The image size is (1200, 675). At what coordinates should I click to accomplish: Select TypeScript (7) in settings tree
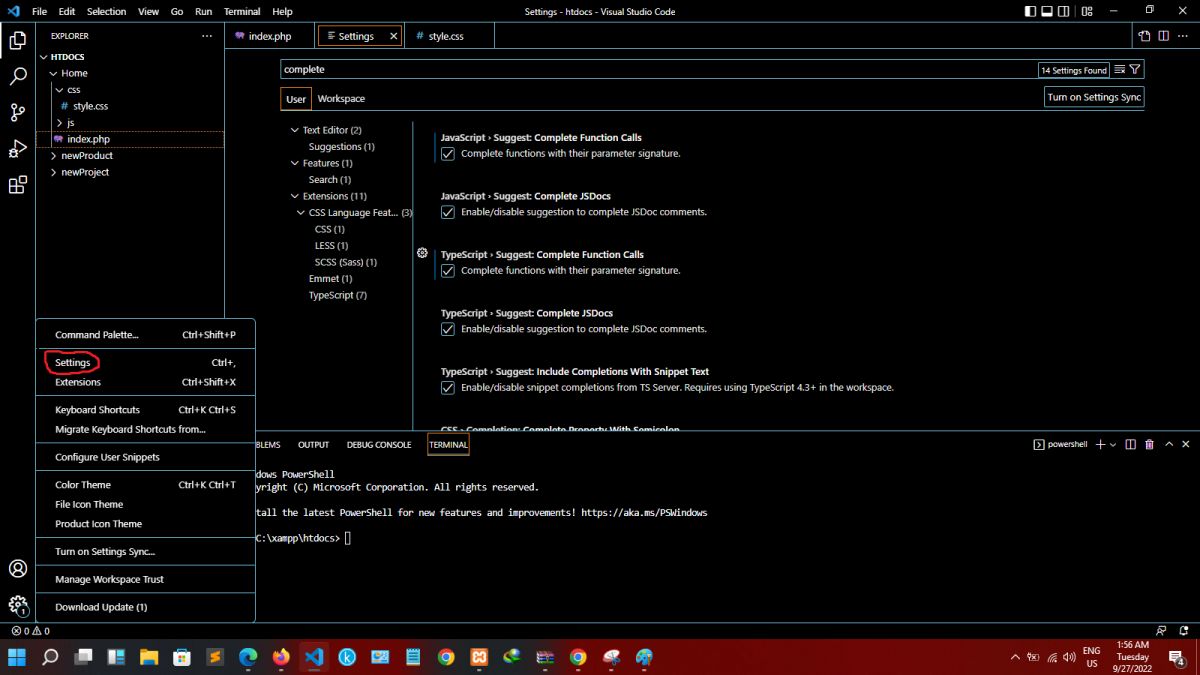338,295
